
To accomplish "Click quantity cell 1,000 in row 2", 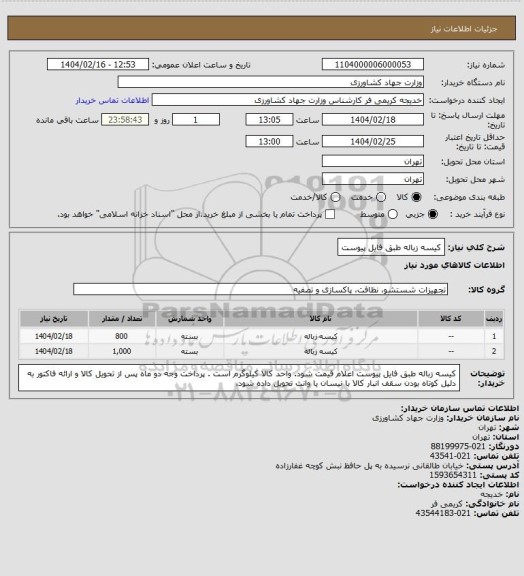I will tap(122, 351).
